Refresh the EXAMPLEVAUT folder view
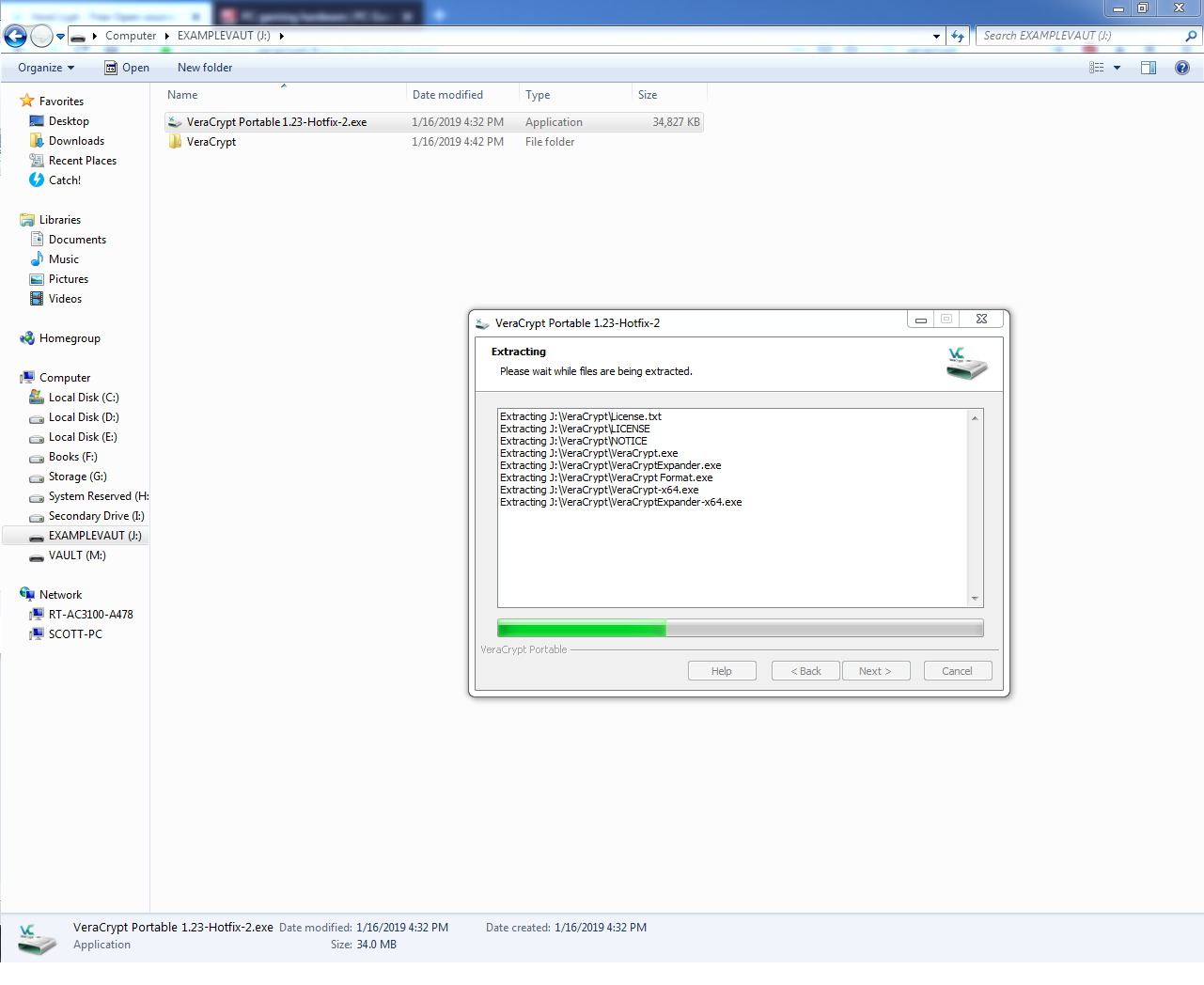 click(x=958, y=36)
